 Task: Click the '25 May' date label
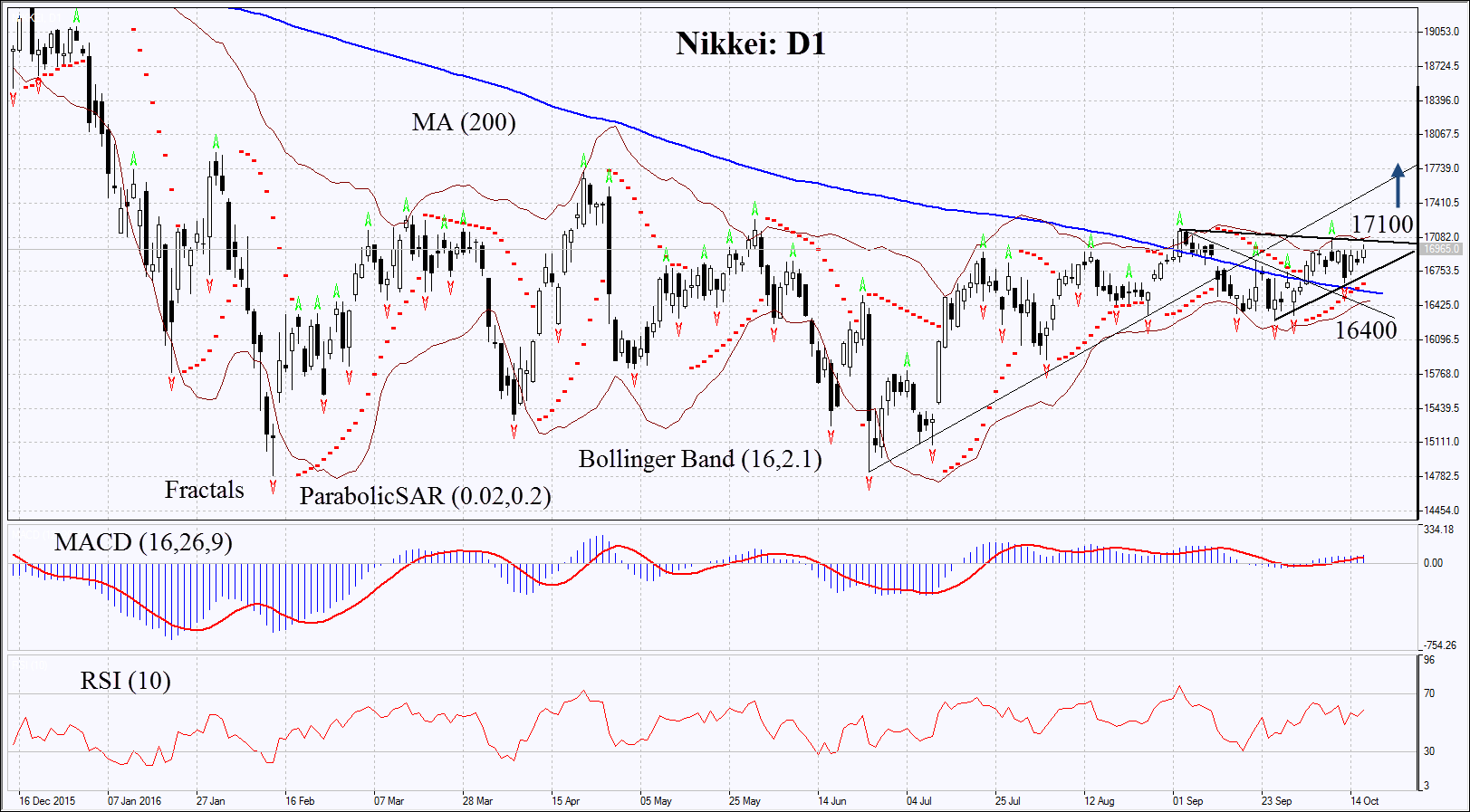point(745,801)
